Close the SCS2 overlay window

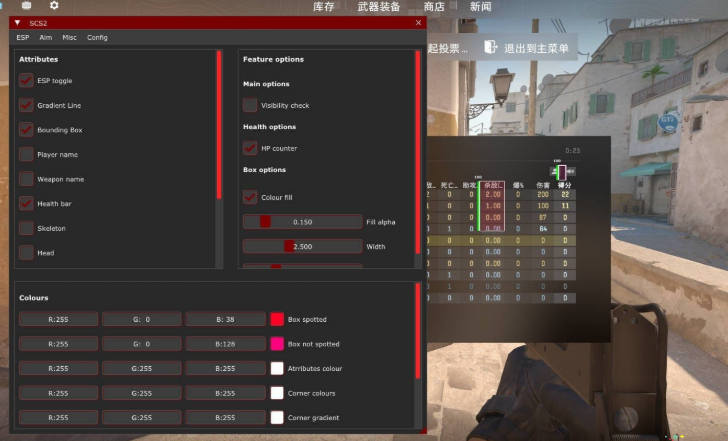tap(418, 22)
